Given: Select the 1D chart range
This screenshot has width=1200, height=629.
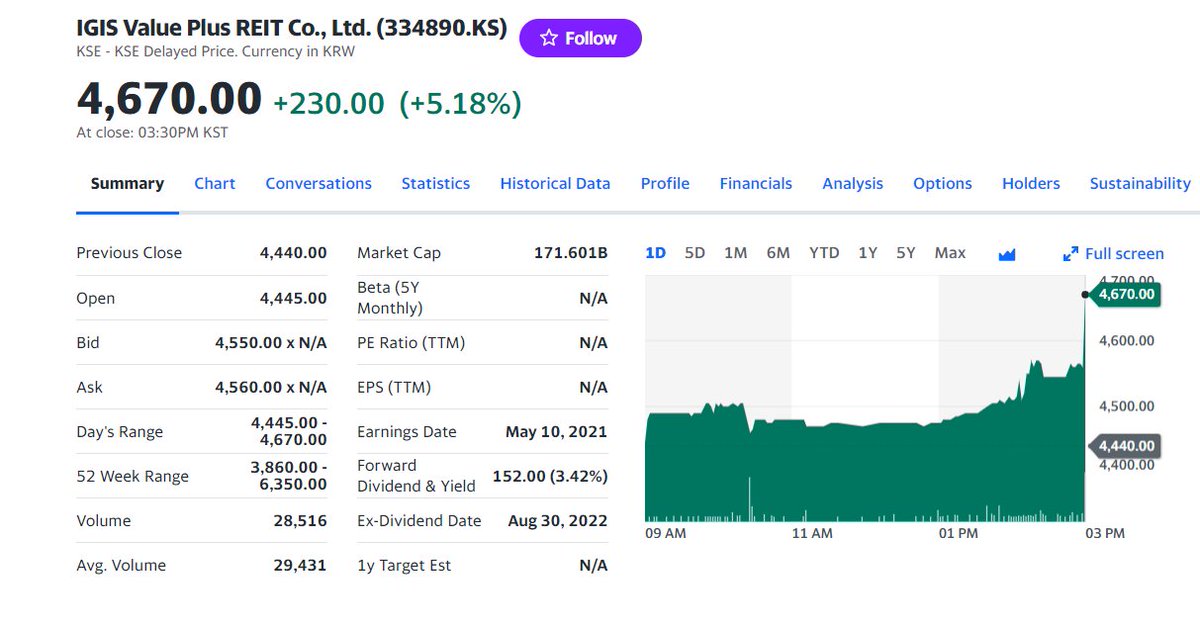Looking at the screenshot, I should [655, 253].
